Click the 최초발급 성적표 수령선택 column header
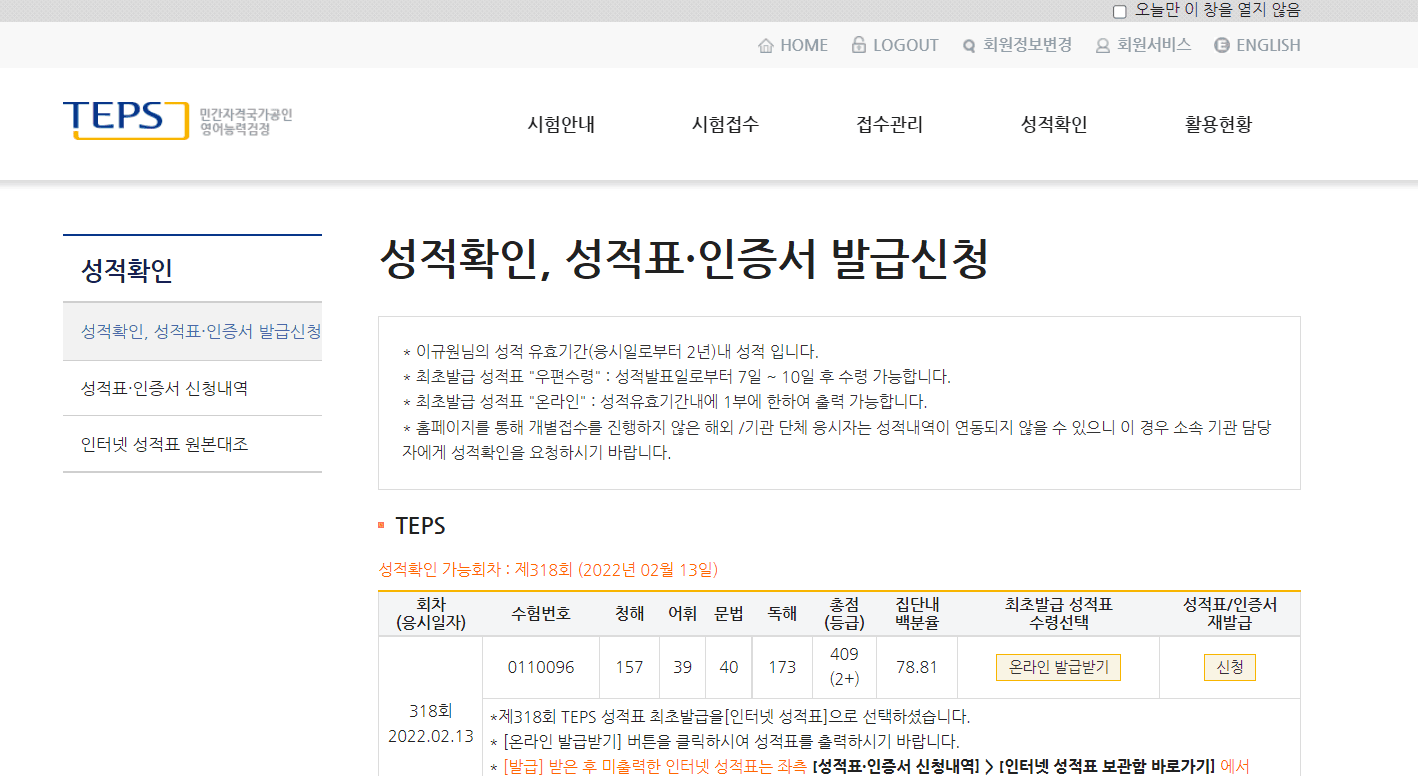Image resolution: width=1418 pixels, height=776 pixels. click(1058, 614)
